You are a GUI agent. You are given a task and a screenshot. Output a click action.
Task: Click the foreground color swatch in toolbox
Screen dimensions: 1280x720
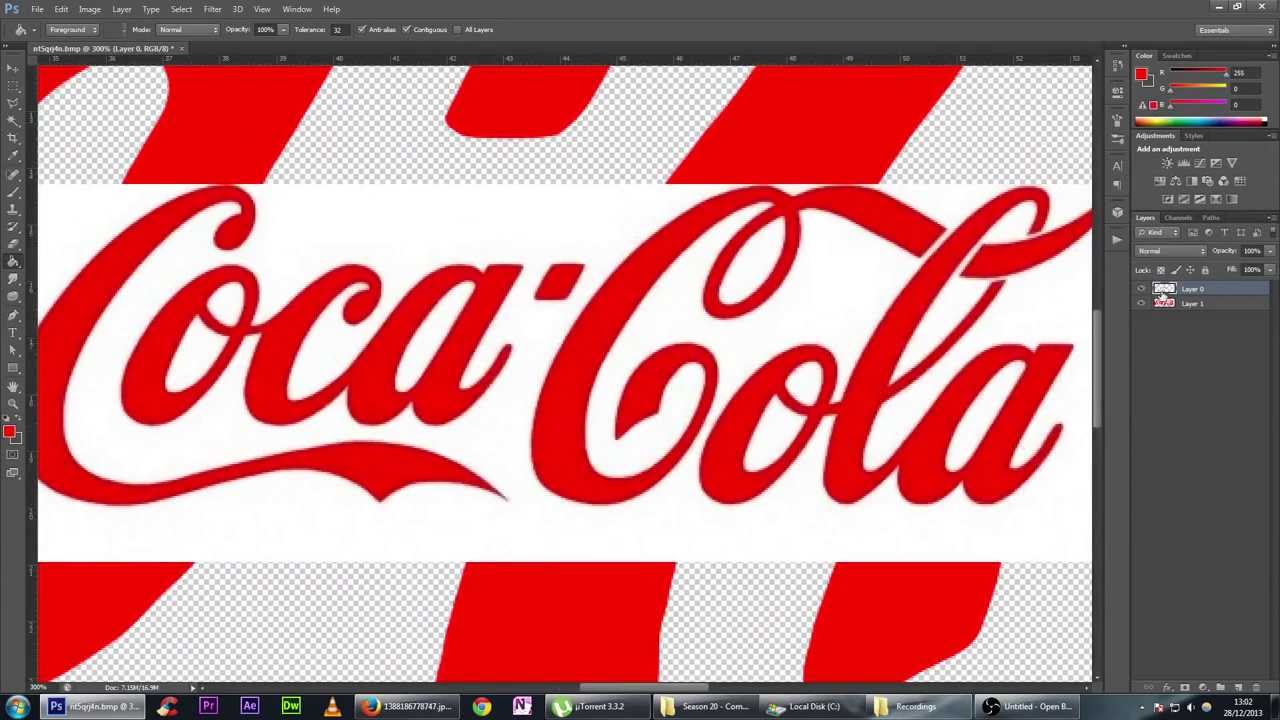click(x=8, y=432)
